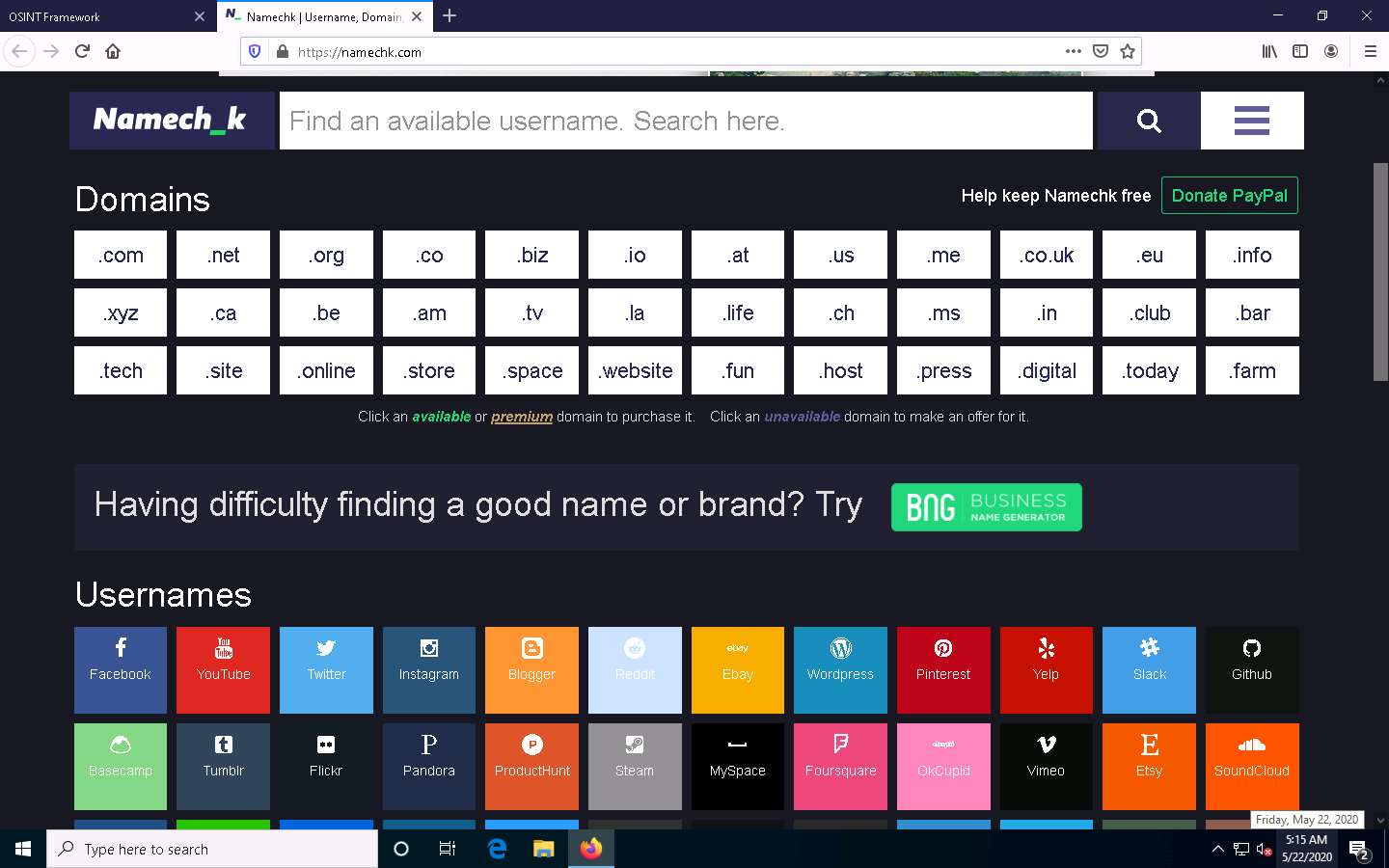The width and height of the screenshot is (1389, 868).
Task: Open Business Name Generator banner
Action: 987,507
